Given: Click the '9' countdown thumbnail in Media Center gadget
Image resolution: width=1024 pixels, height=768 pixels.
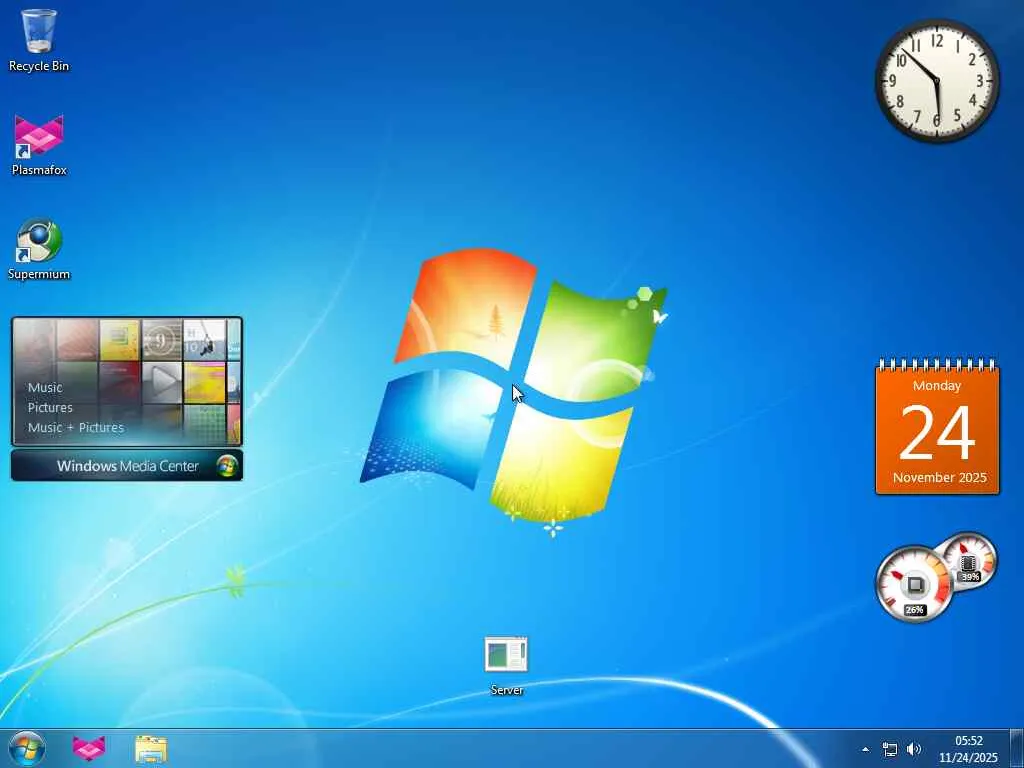Looking at the screenshot, I should pyautogui.click(x=162, y=340).
